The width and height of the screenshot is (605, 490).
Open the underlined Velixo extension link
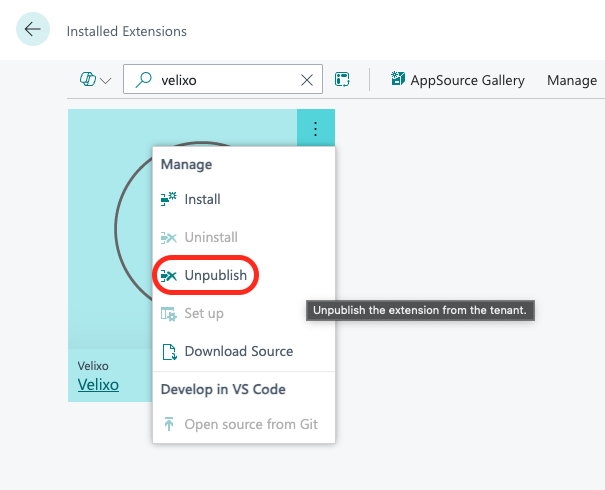tap(98, 384)
